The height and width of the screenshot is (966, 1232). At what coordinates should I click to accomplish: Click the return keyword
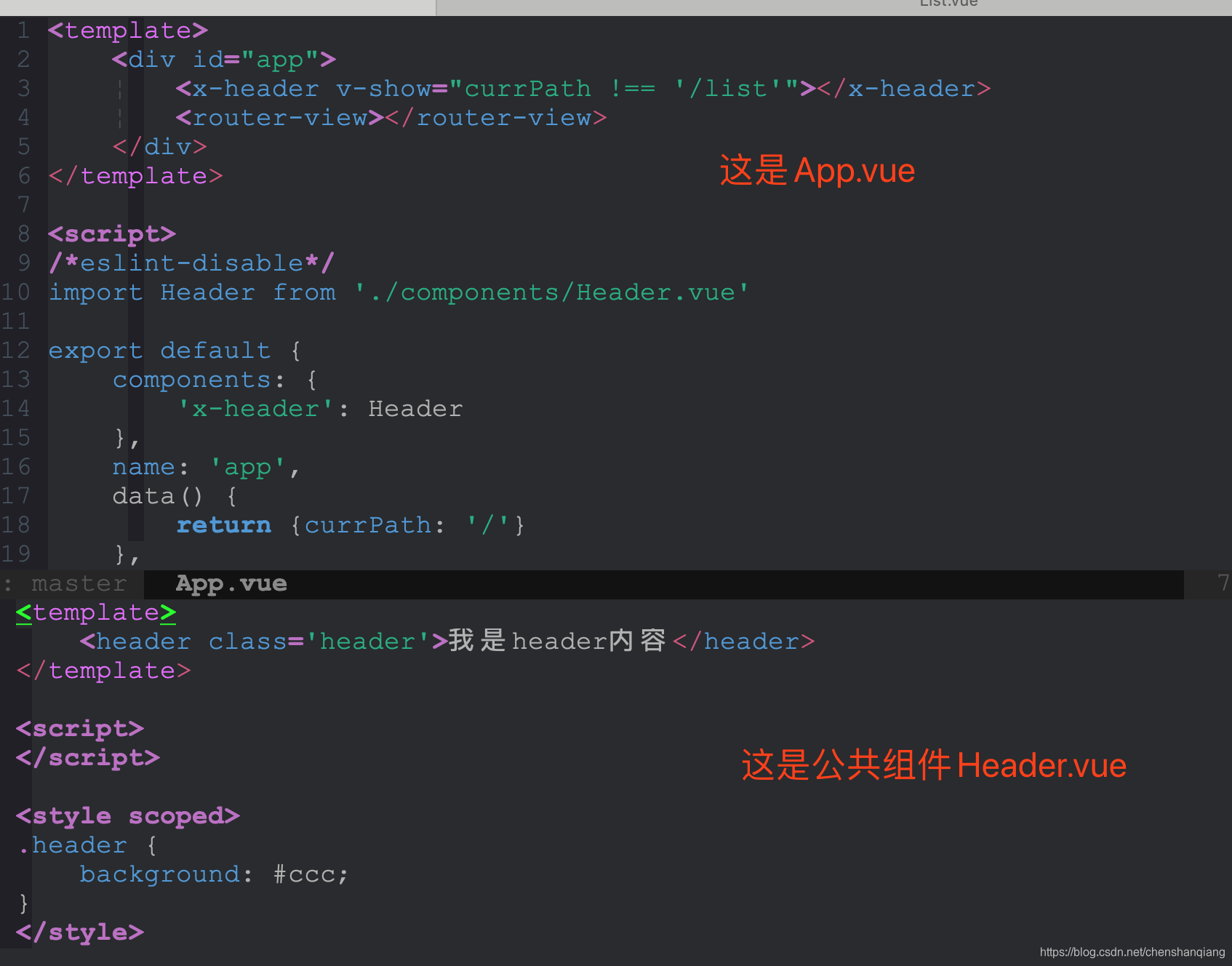(x=224, y=525)
